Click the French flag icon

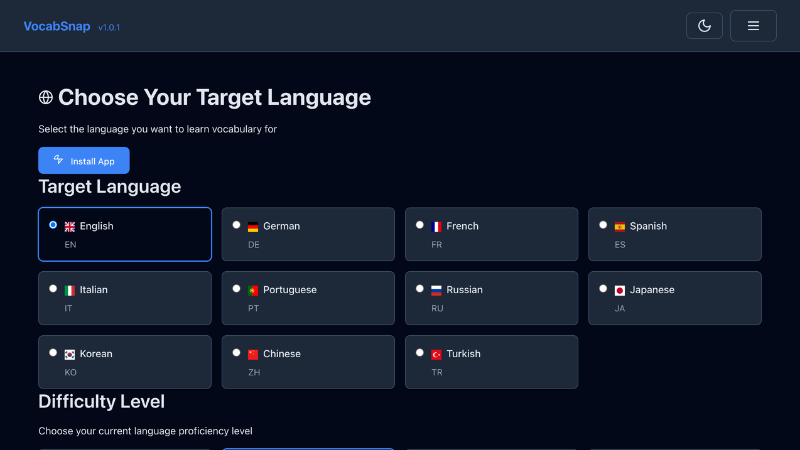click(x=436, y=226)
